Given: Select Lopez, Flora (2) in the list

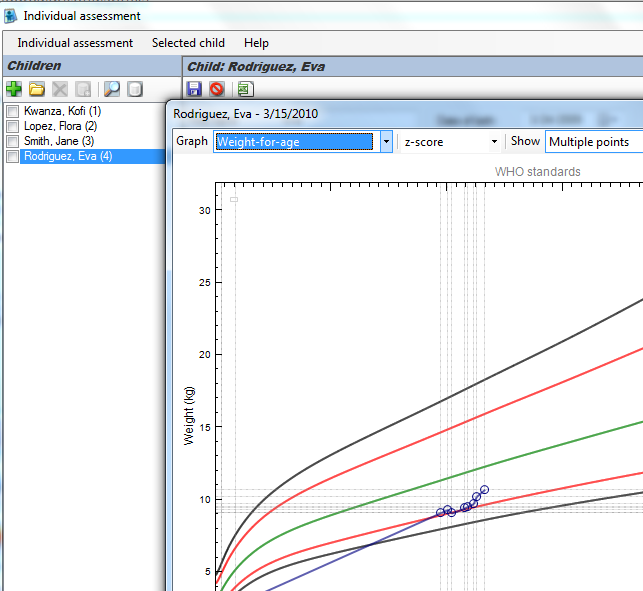Looking at the screenshot, I should pyautogui.click(x=61, y=126).
